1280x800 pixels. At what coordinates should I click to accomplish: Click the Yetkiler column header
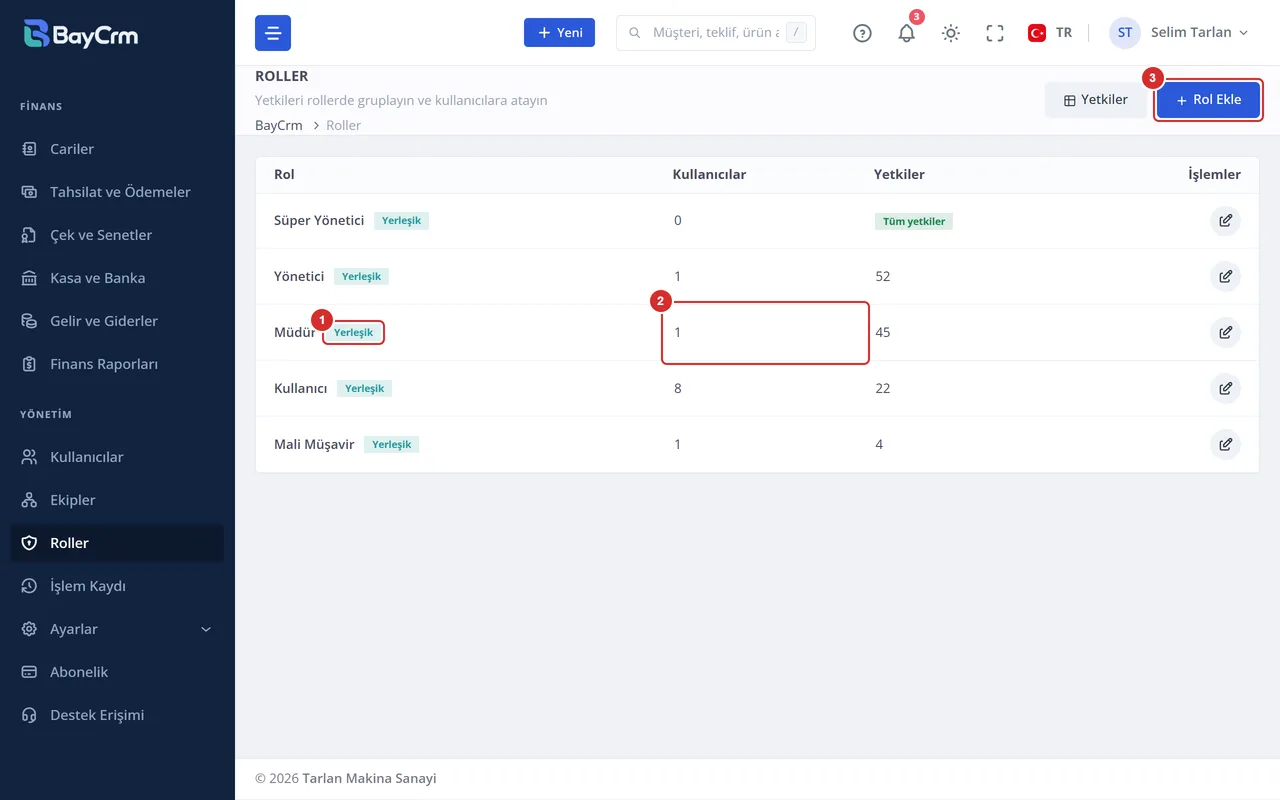pos(899,174)
